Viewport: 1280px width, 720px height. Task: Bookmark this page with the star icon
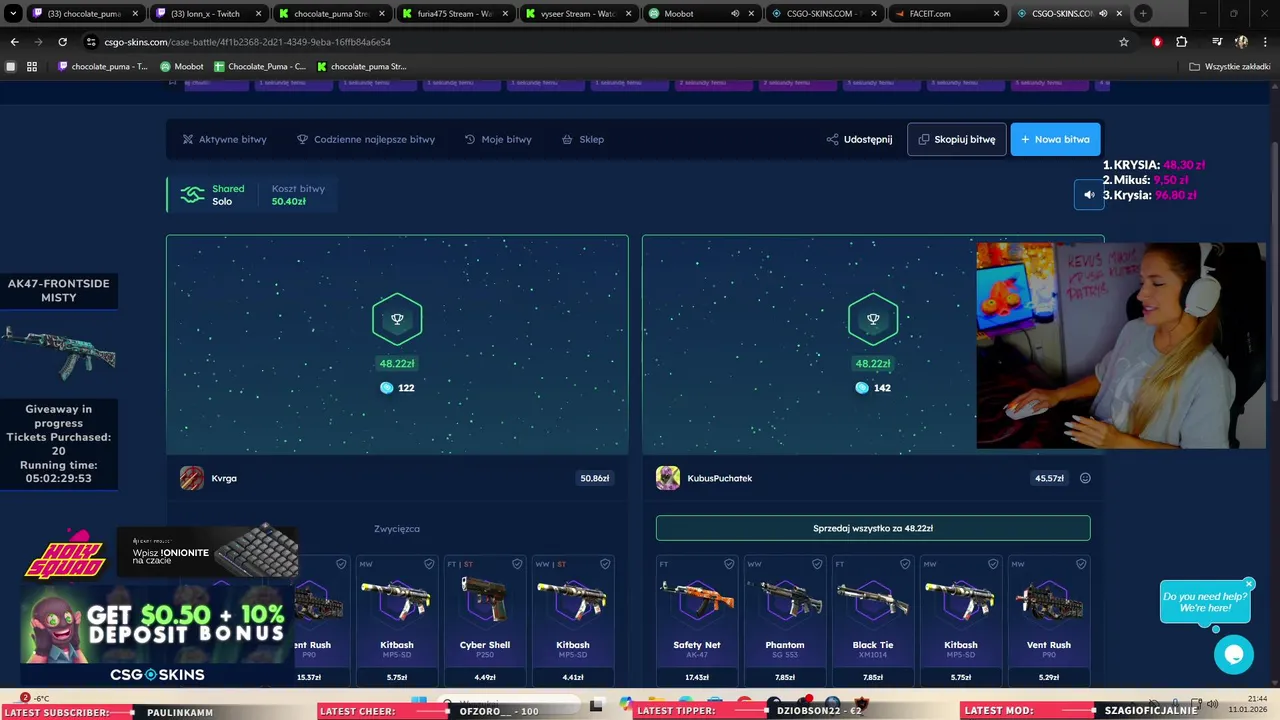point(1124,42)
